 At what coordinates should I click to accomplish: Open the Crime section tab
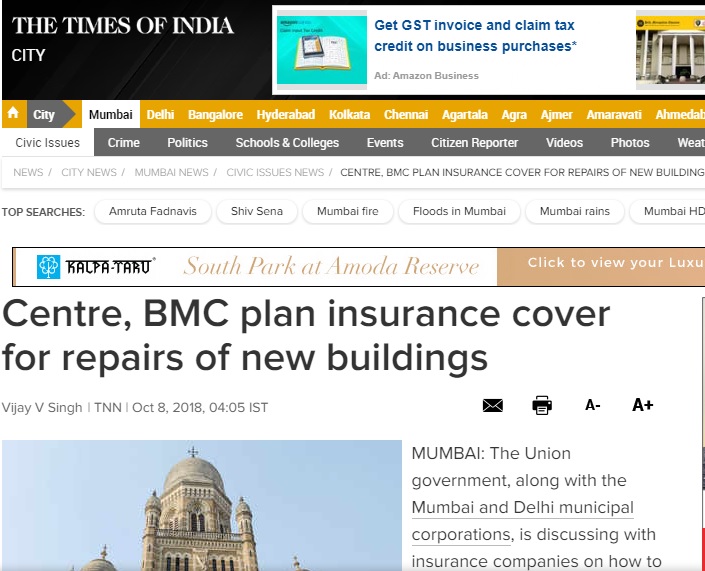pos(124,143)
